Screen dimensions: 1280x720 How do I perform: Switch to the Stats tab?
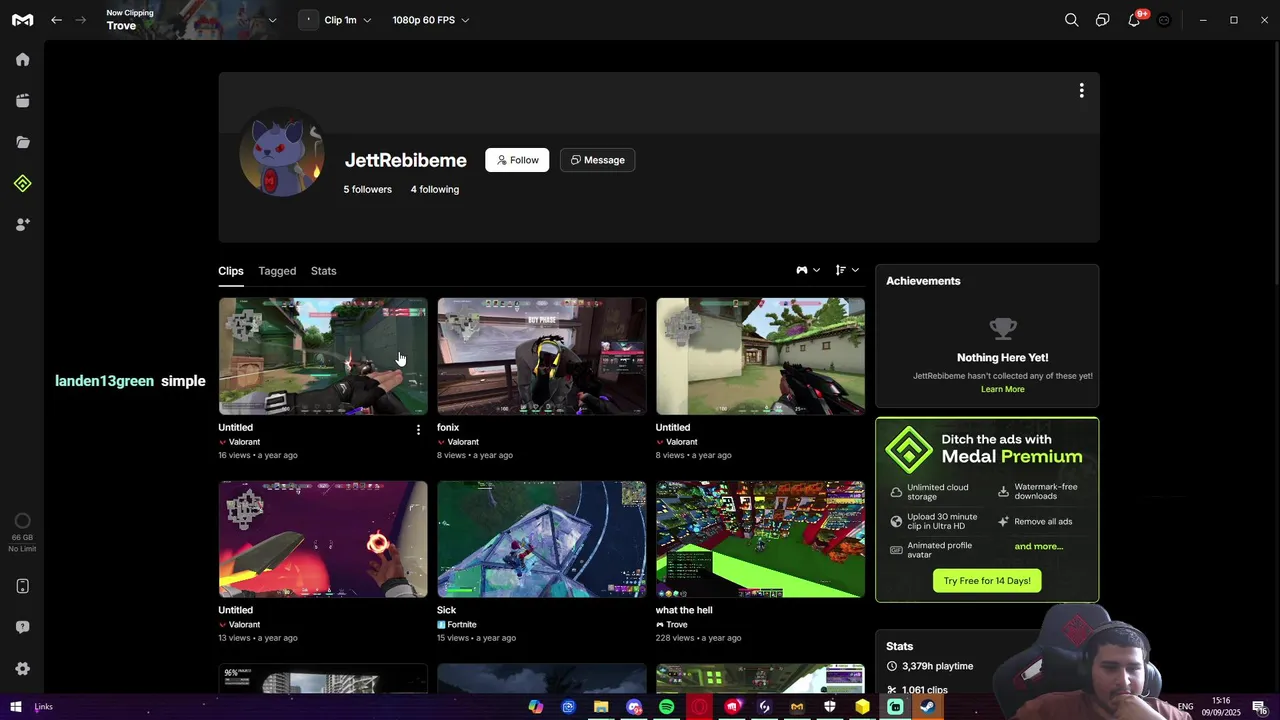tap(323, 271)
